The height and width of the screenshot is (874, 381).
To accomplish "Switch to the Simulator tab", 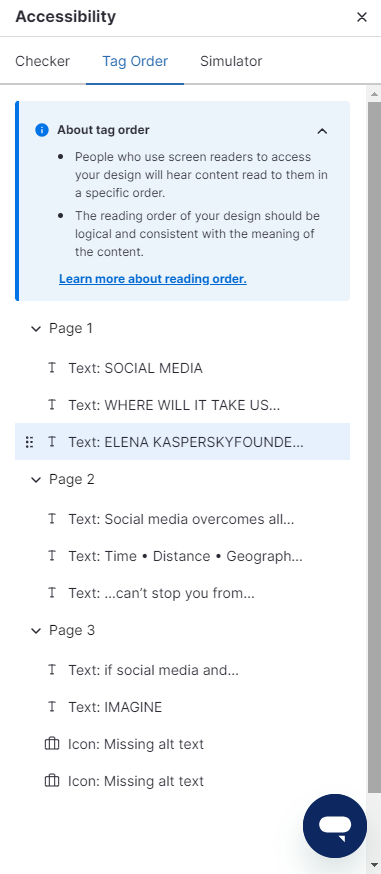I will coord(231,61).
